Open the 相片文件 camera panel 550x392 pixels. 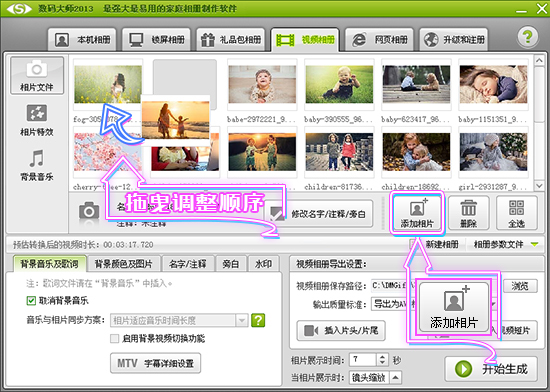37,76
